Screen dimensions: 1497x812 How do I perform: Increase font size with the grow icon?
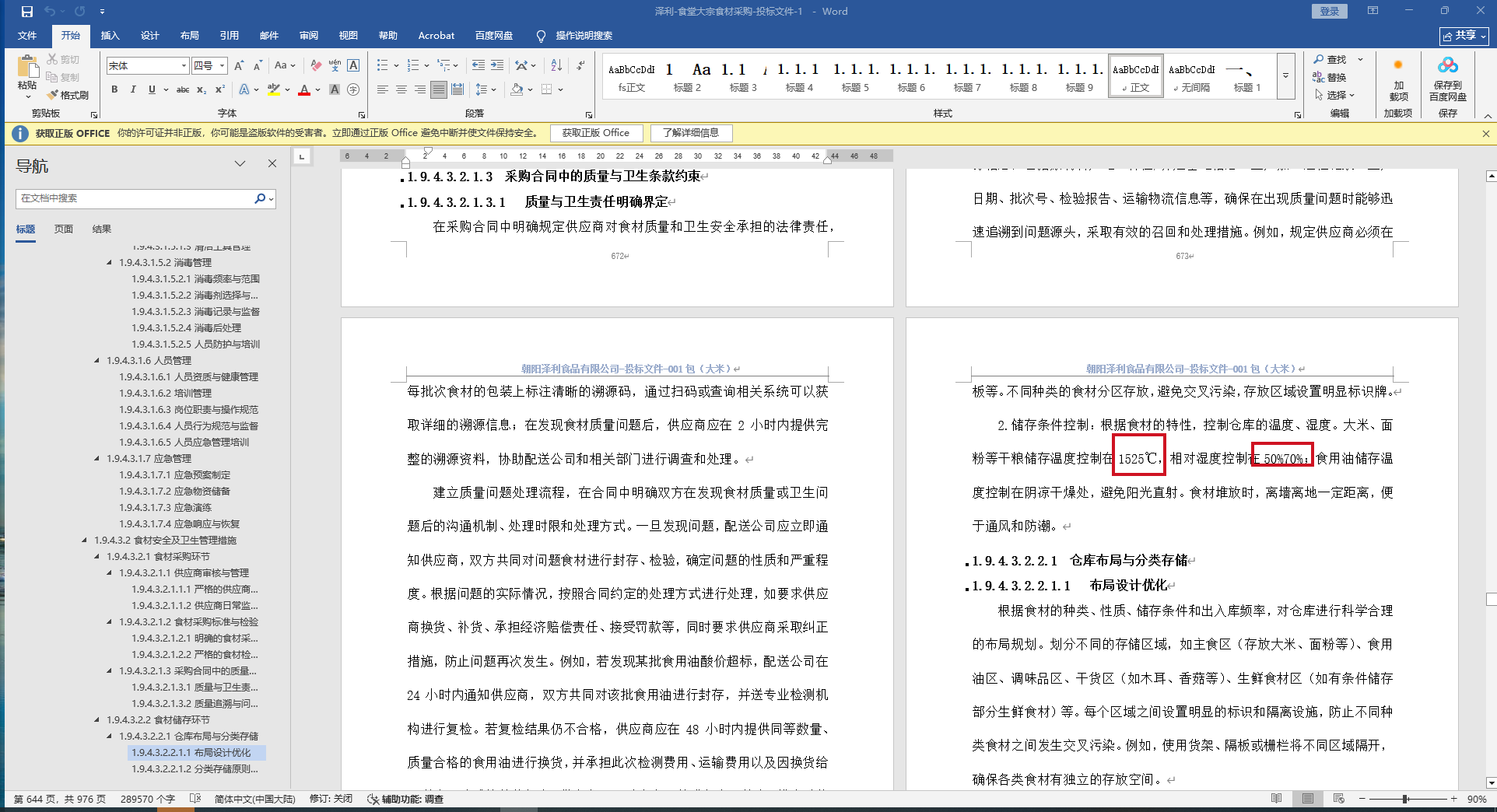pos(239,66)
